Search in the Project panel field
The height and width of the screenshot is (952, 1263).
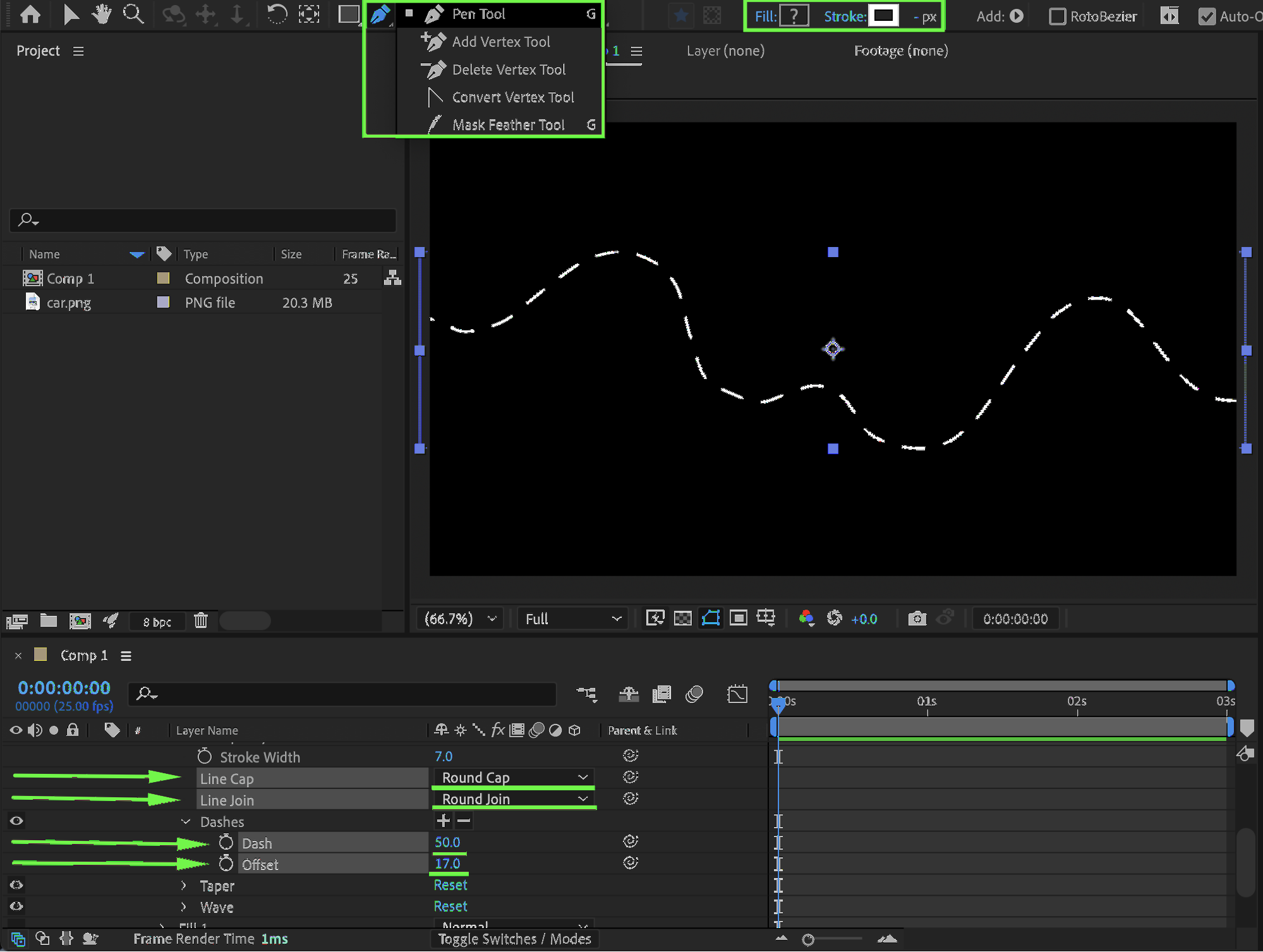click(x=203, y=220)
